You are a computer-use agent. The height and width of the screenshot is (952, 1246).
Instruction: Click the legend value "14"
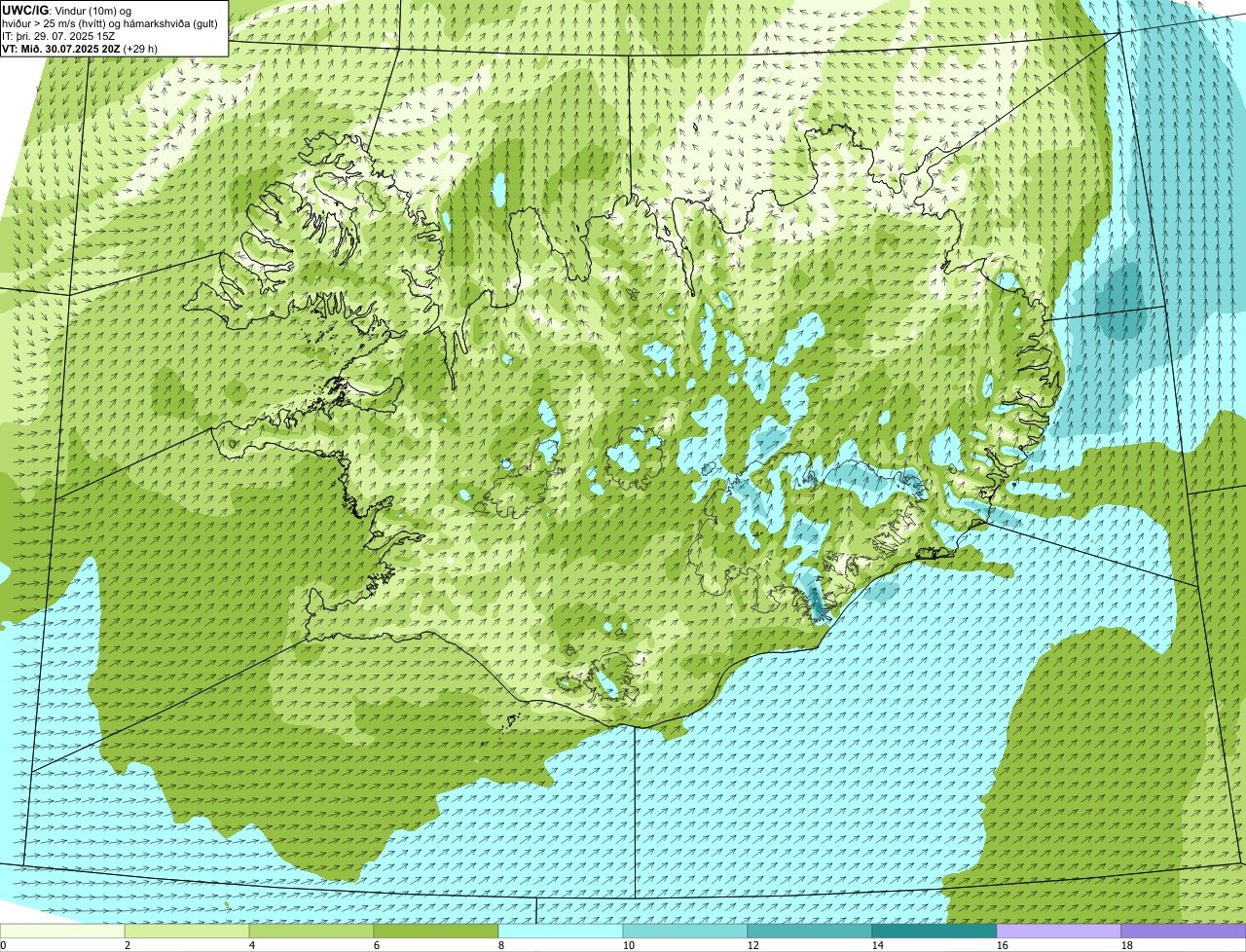tap(877, 945)
